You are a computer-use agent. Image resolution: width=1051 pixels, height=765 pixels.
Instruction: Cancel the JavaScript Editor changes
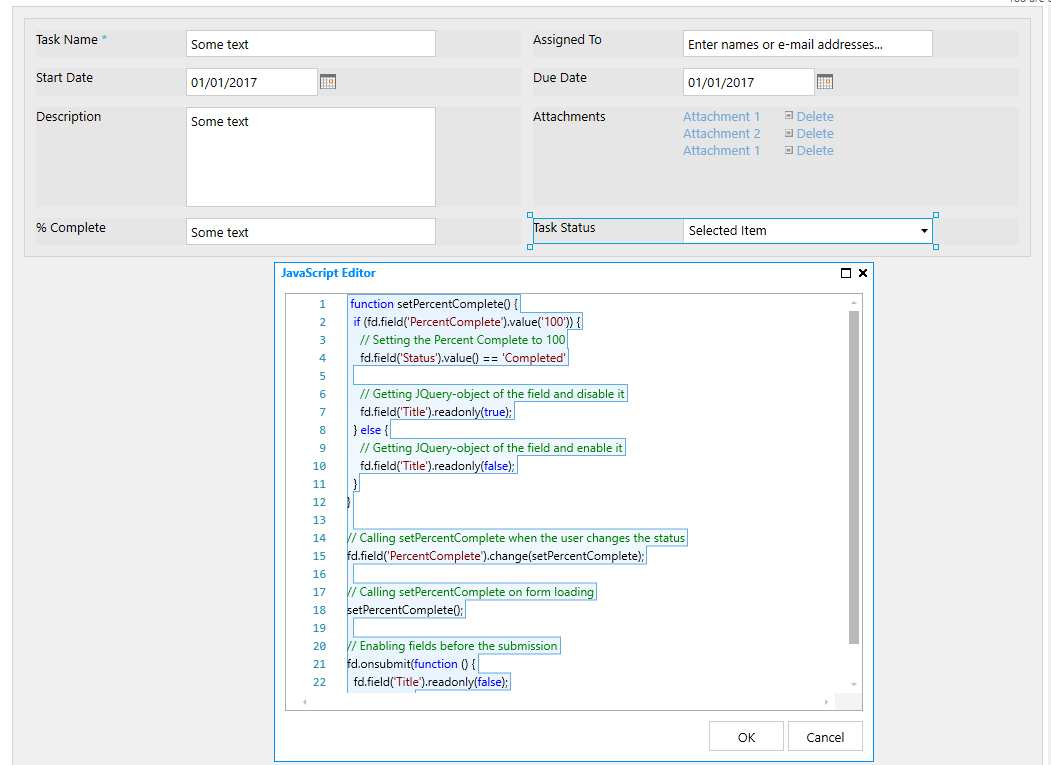825,736
